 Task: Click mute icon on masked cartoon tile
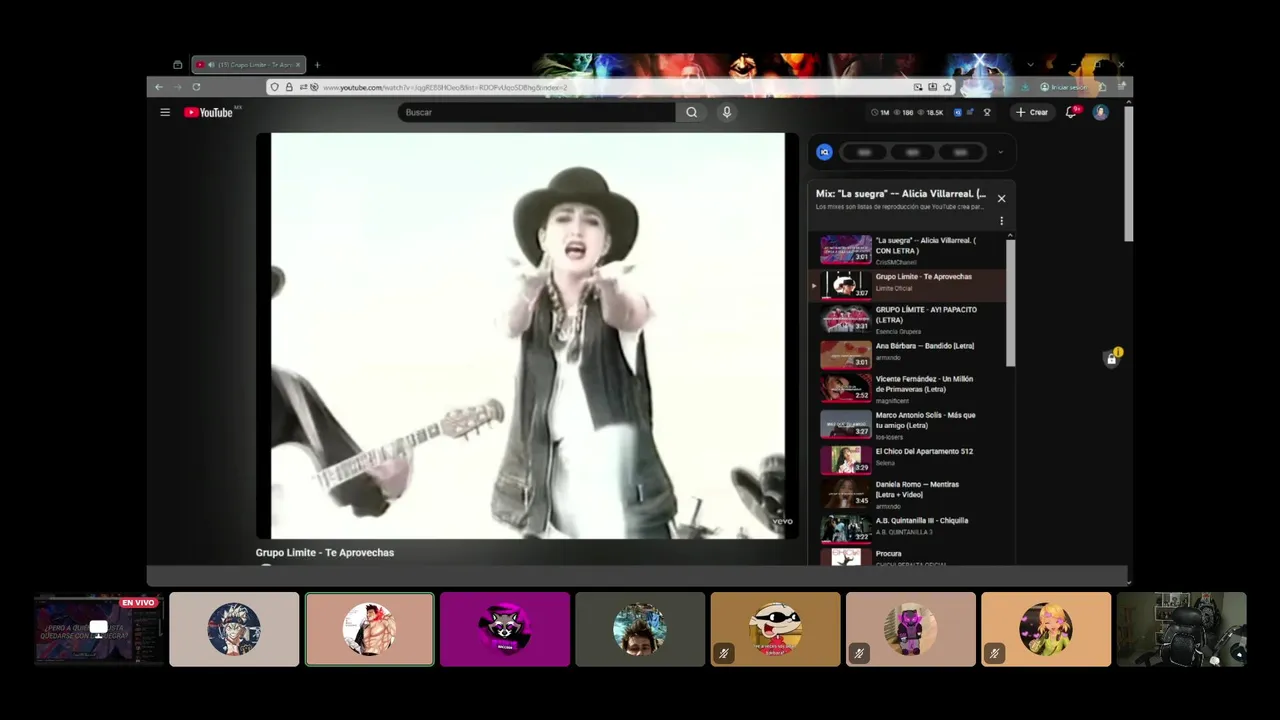(x=723, y=654)
